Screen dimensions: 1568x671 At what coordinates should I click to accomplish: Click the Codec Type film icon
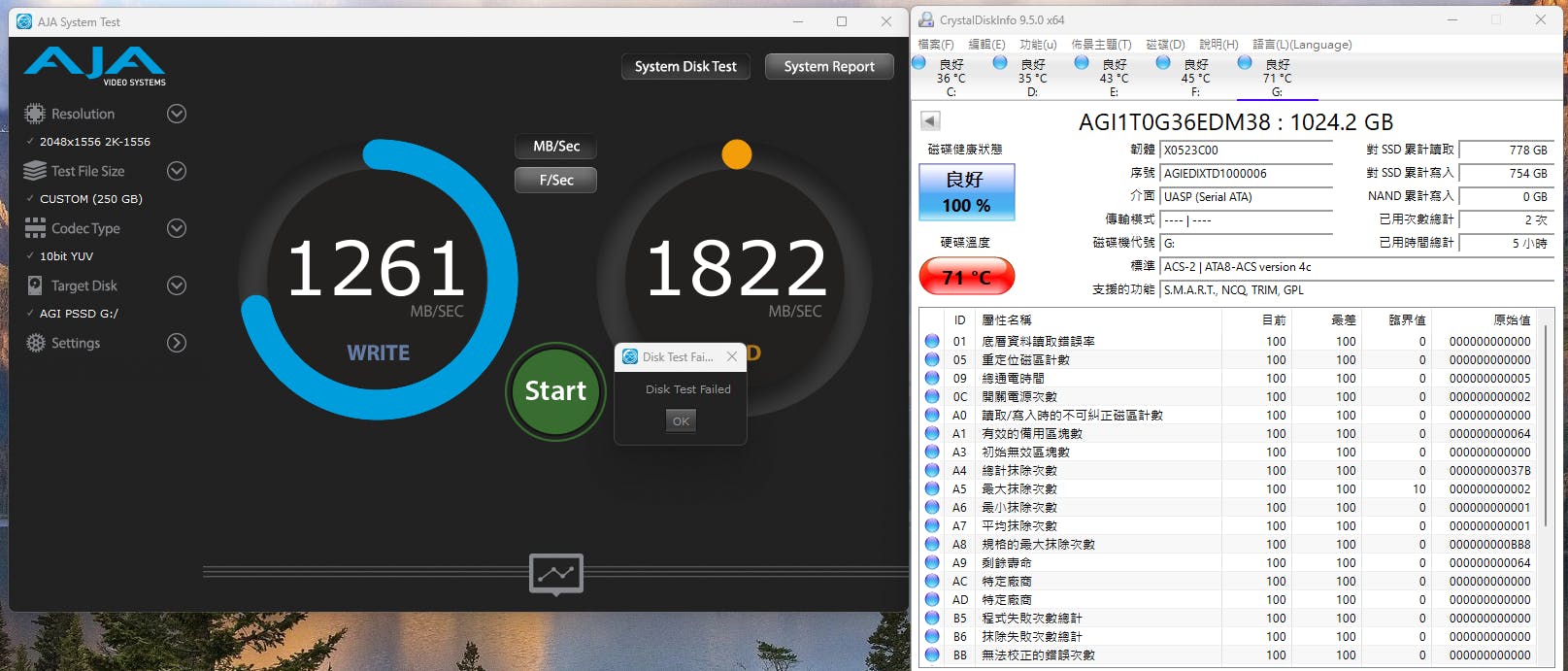click(x=35, y=228)
